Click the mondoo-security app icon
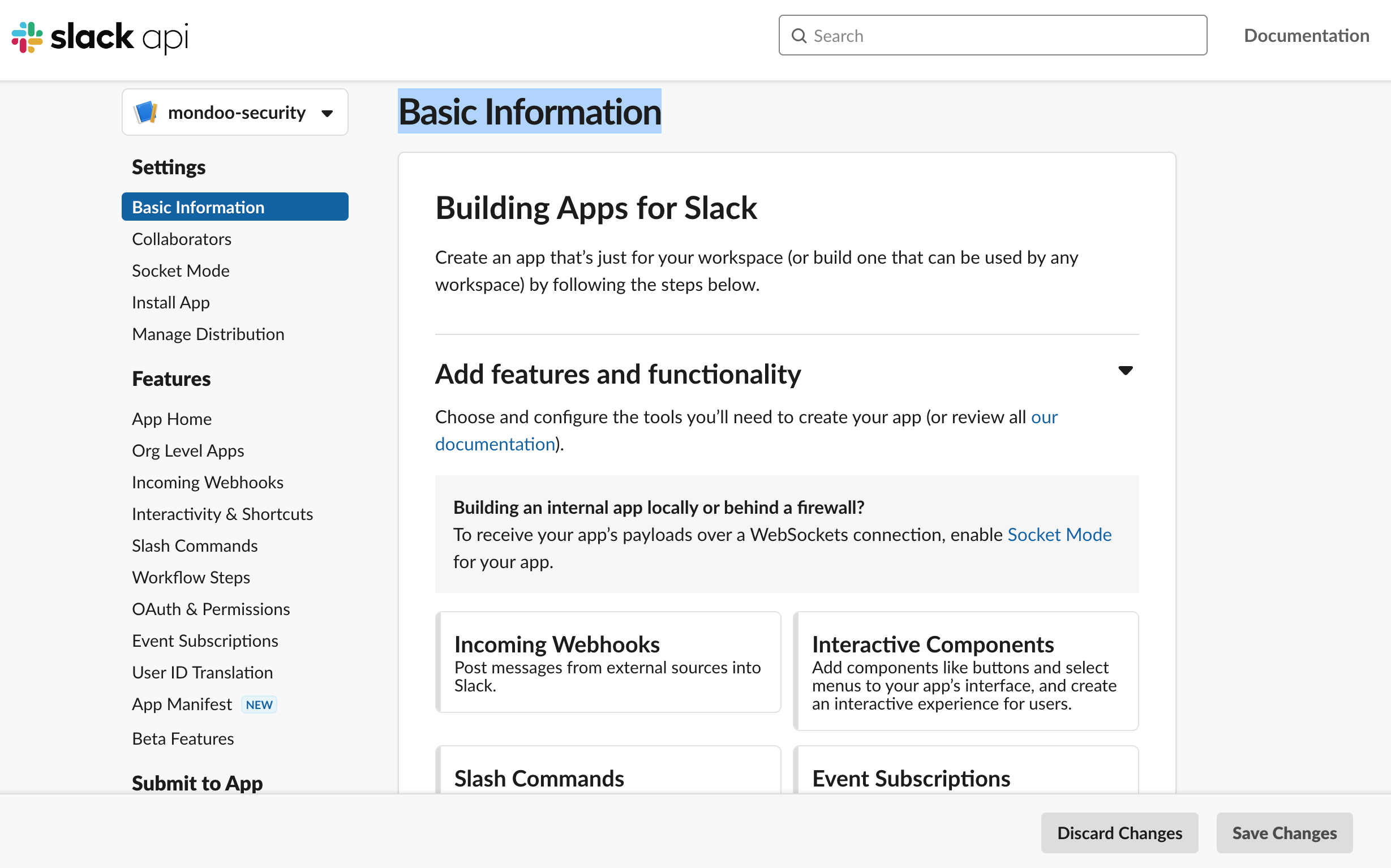Viewport: 1391px width, 868px height. click(x=146, y=113)
